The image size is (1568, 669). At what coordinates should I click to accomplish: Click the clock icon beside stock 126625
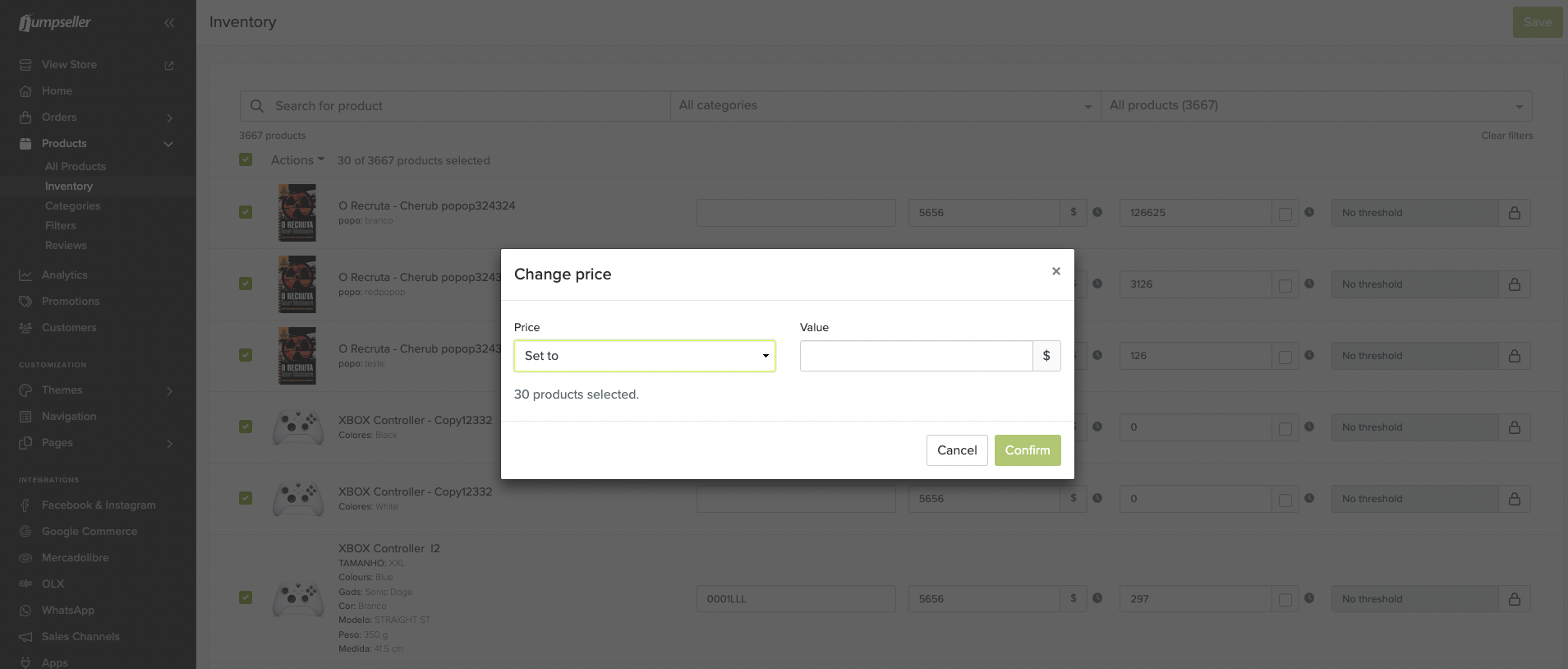click(1309, 212)
